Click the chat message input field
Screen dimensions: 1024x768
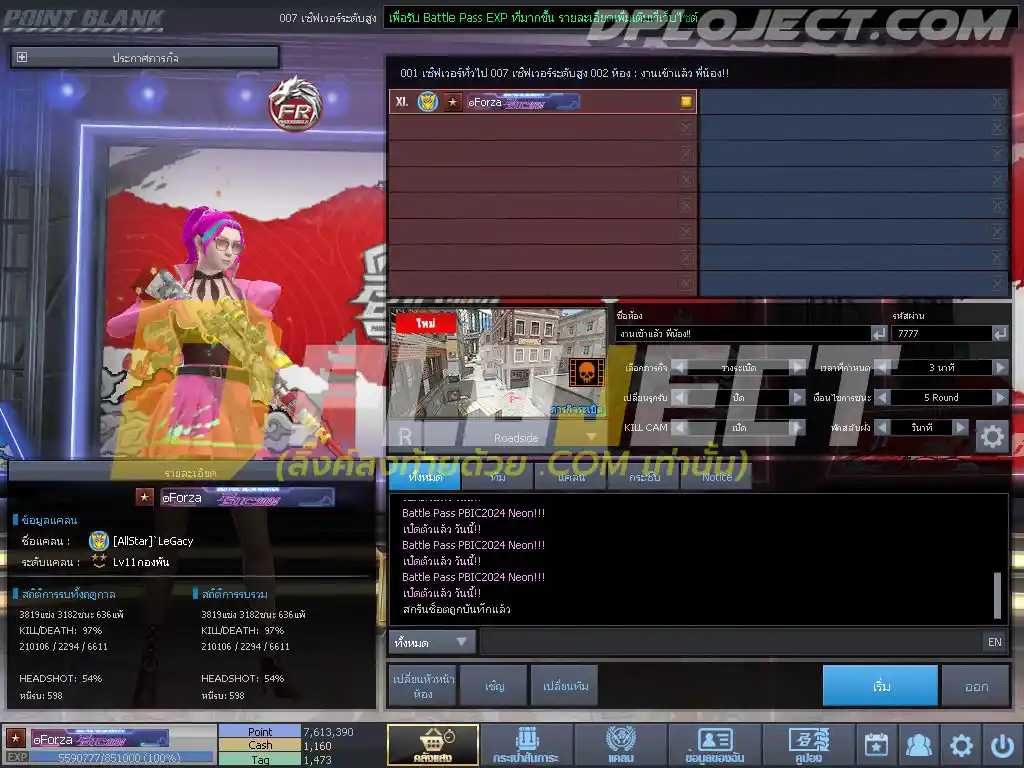(x=730, y=643)
